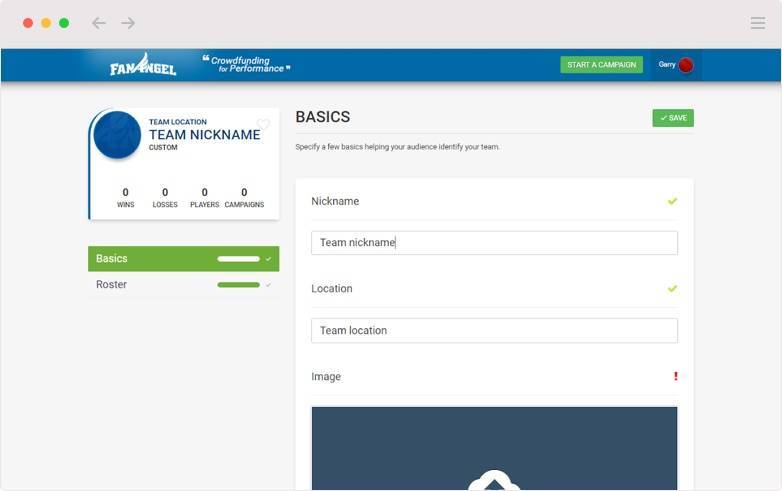Click the green checkmark beside Nickname
This screenshot has width=782, height=491.
[x=672, y=201]
